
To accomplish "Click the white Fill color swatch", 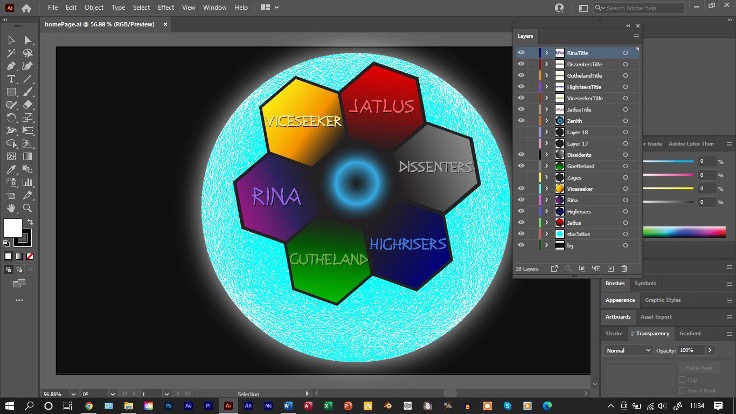I will coord(12,227).
